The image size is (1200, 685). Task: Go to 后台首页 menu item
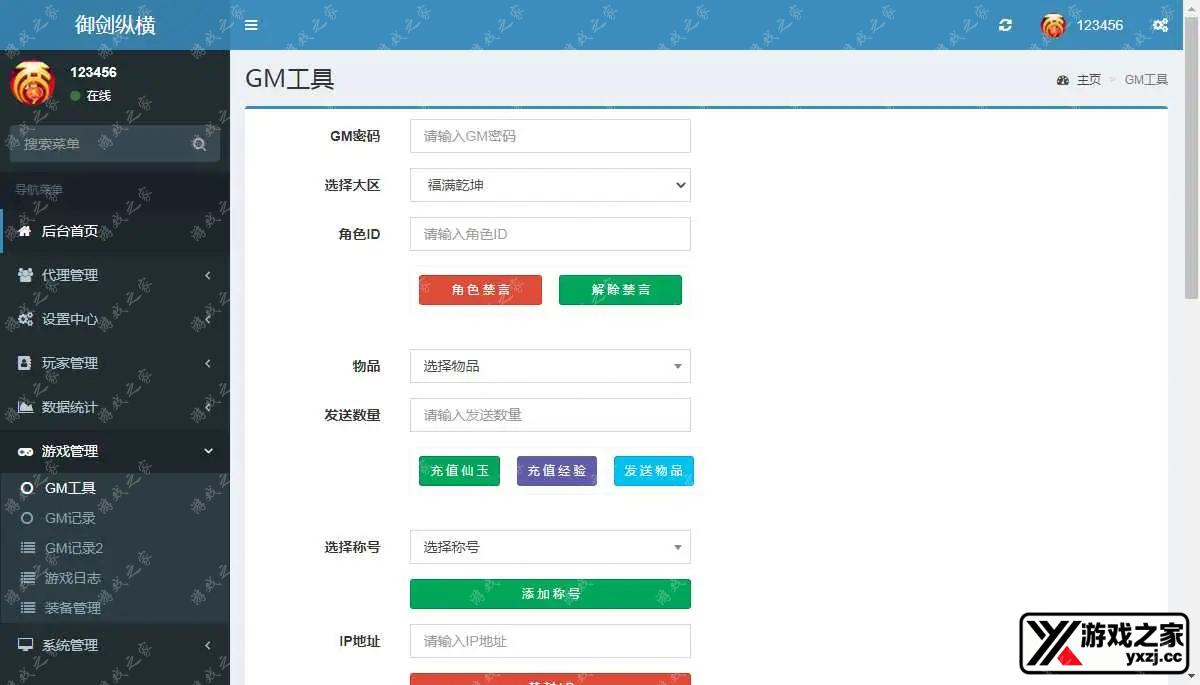115,231
